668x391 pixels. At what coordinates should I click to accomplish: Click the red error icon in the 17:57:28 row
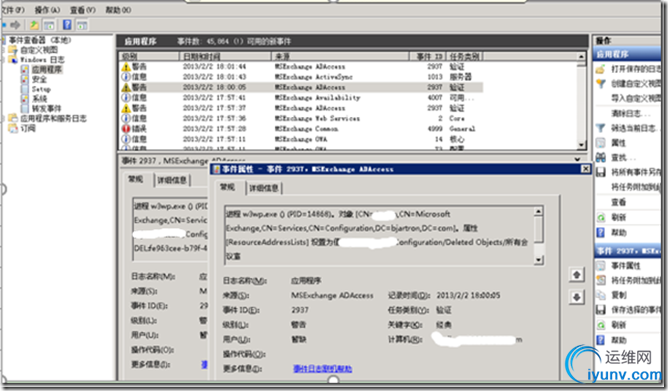pos(126,129)
